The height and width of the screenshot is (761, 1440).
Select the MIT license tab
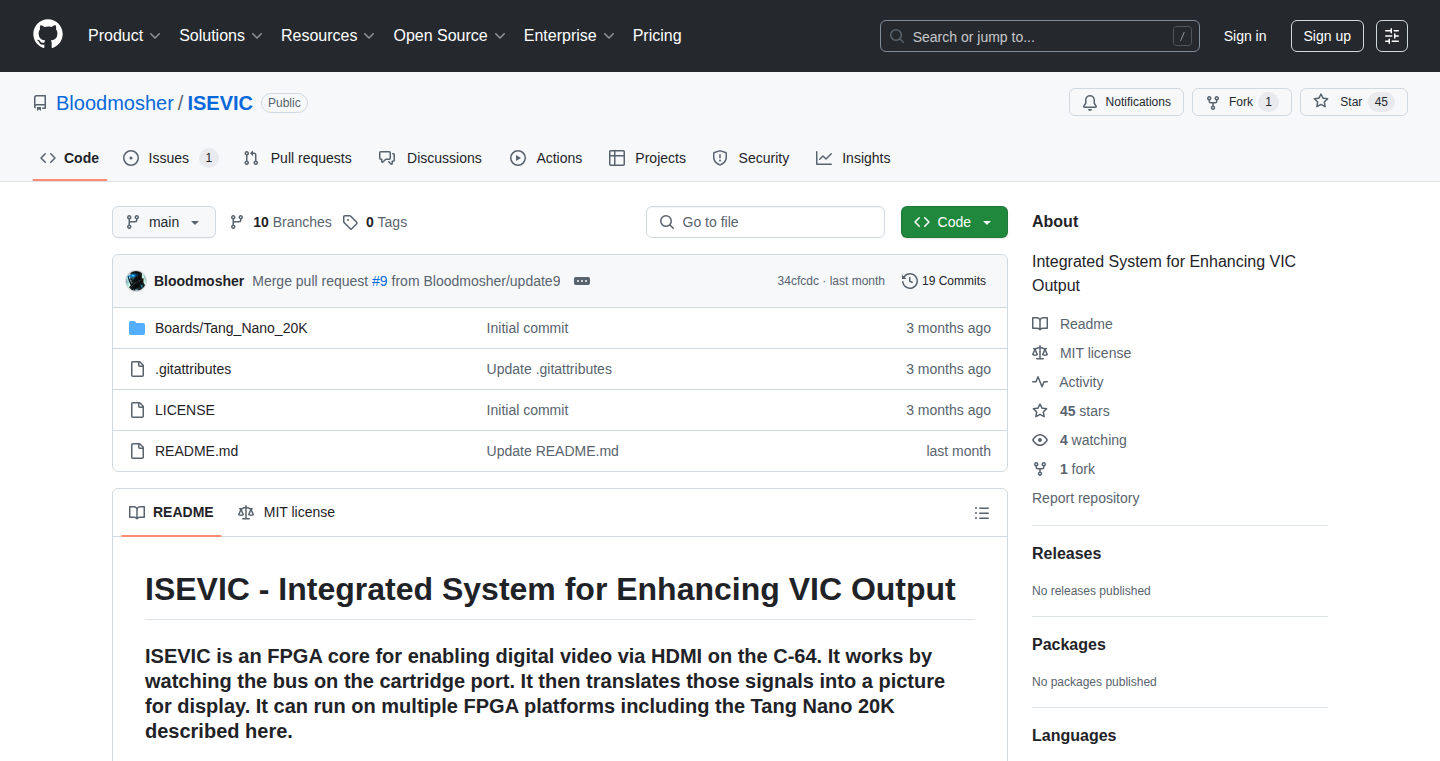point(287,512)
